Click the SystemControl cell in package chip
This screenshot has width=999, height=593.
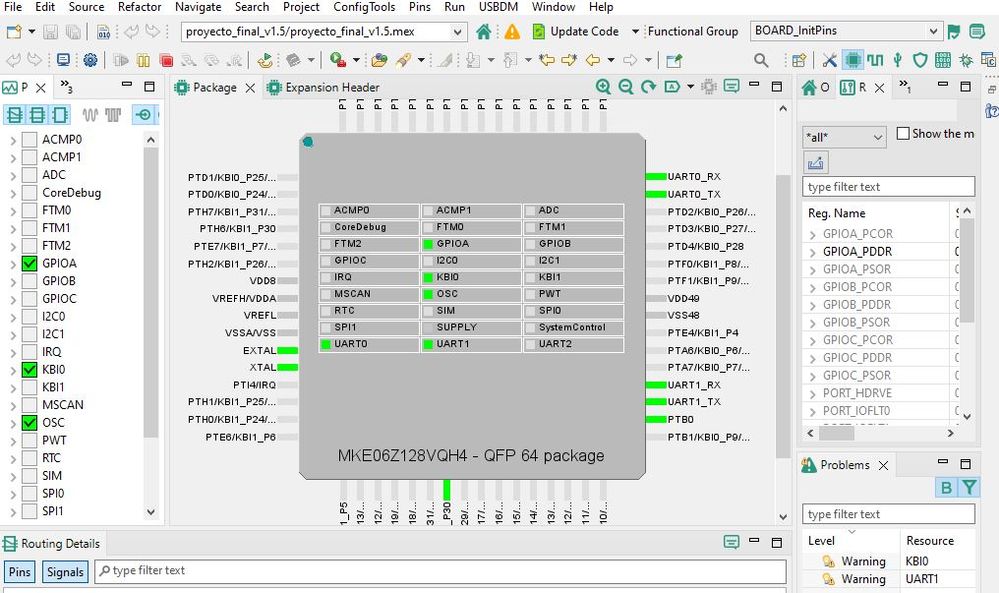pyautogui.click(x=573, y=327)
